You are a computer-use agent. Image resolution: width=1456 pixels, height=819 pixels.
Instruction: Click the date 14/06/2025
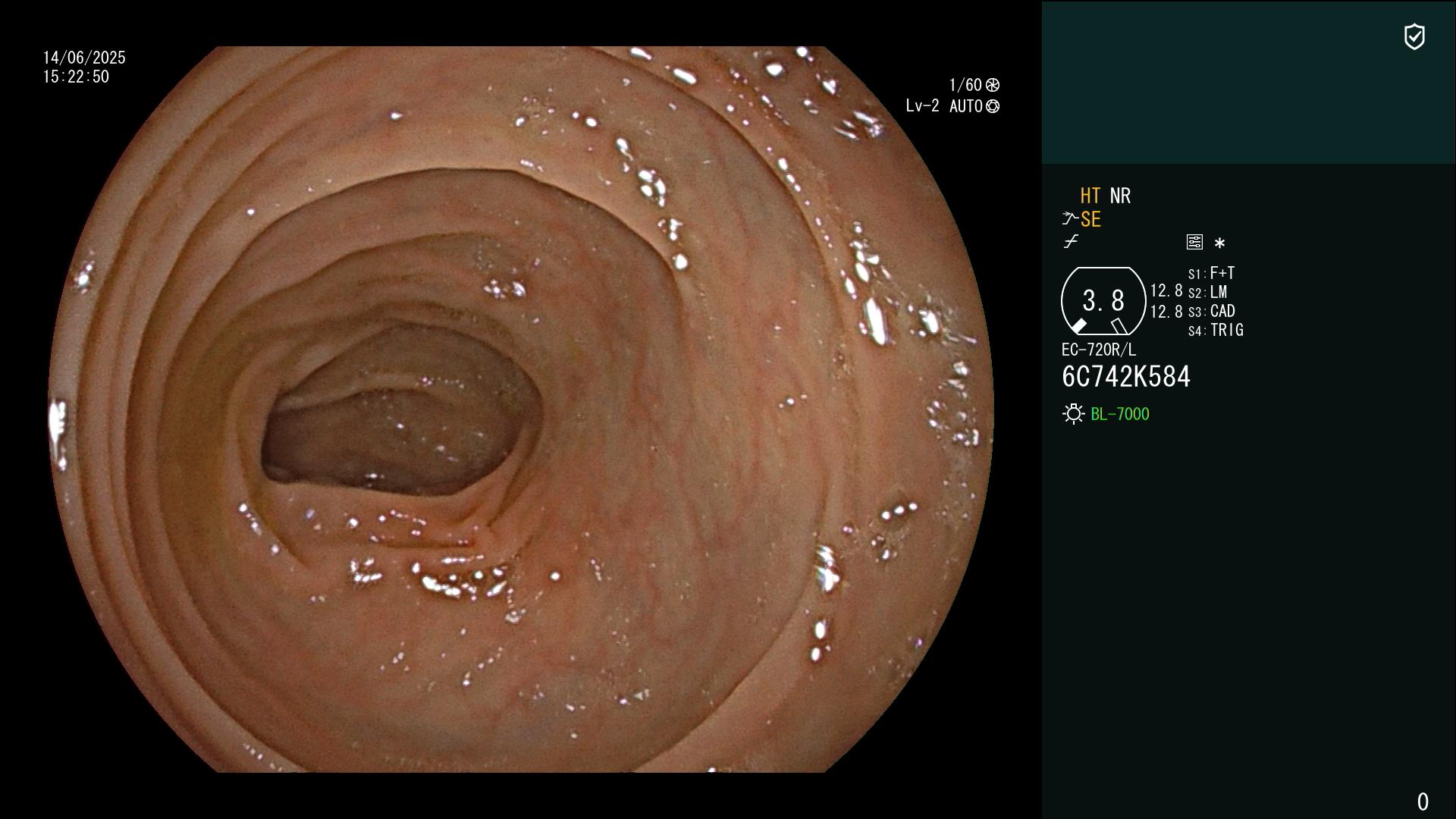(x=84, y=58)
